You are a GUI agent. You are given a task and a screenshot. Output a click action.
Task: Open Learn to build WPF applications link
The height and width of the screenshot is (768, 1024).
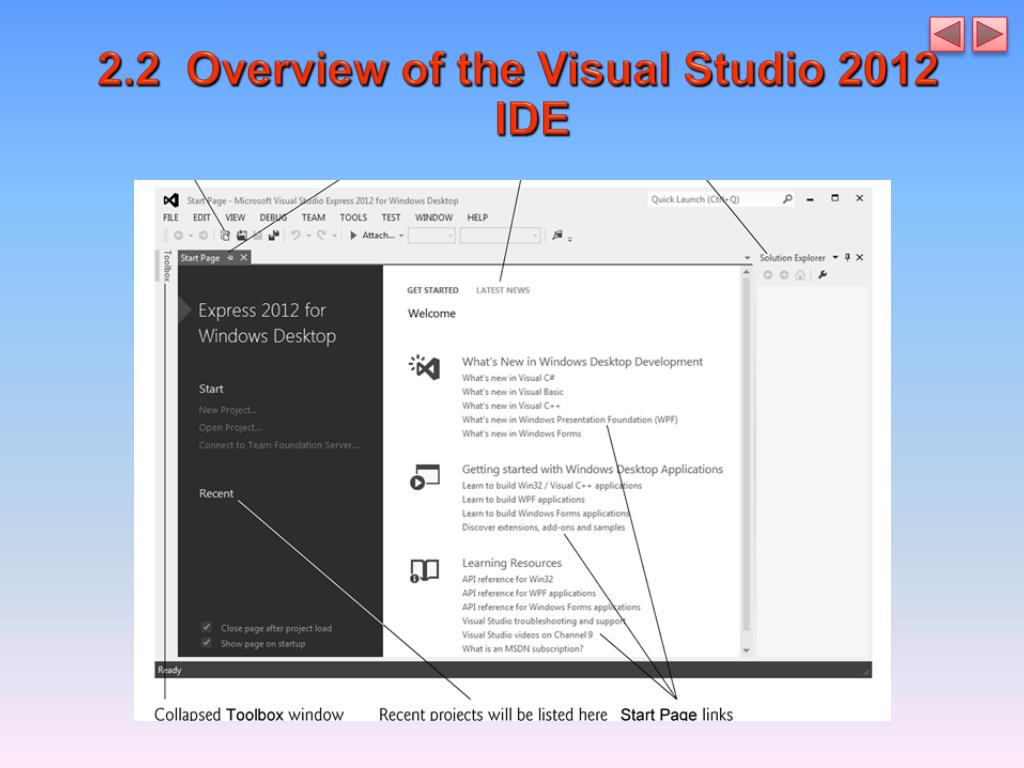524,500
